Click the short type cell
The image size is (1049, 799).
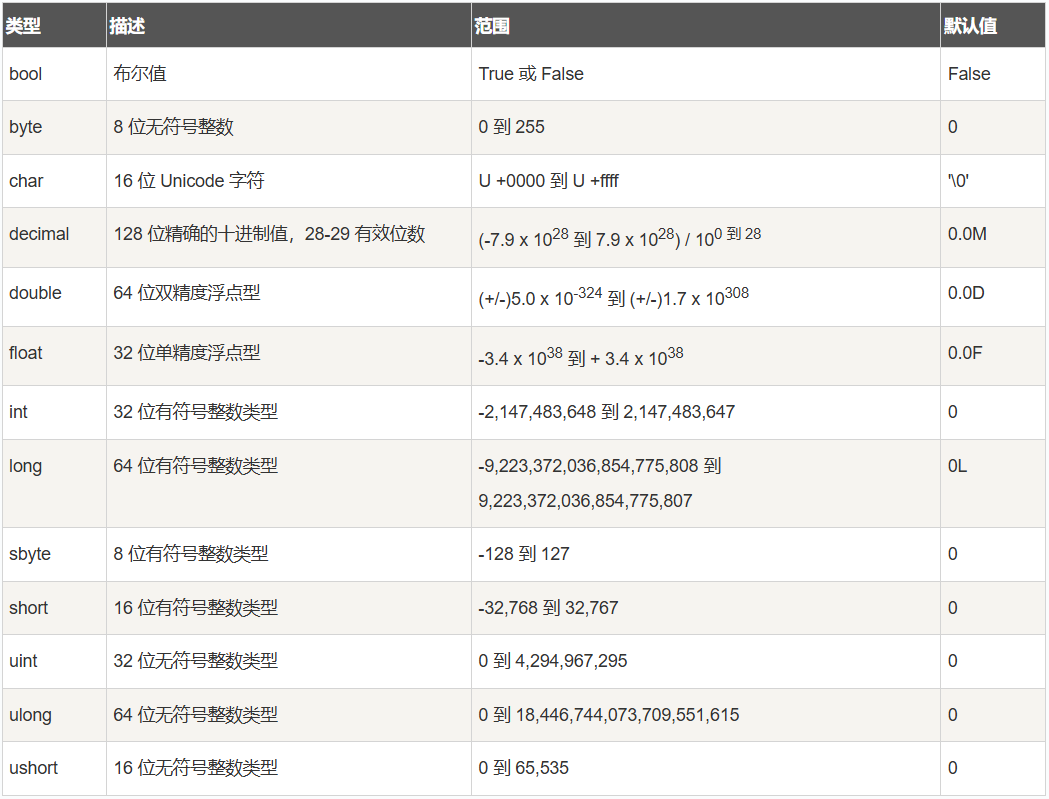coord(54,608)
